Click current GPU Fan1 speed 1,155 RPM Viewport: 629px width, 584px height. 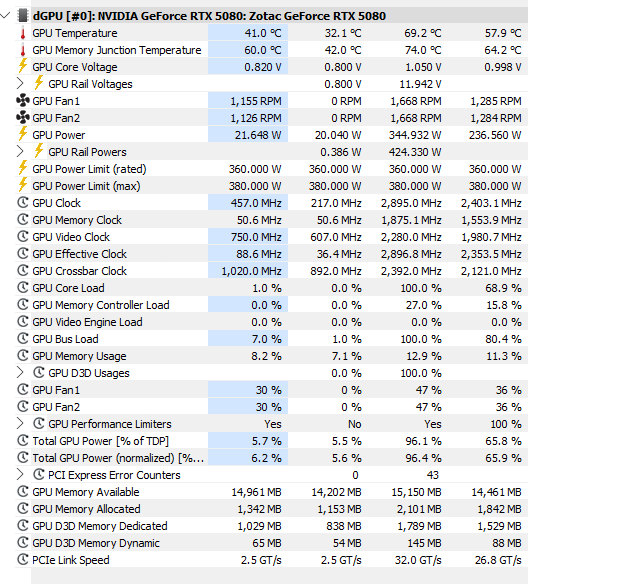point(256,101)
